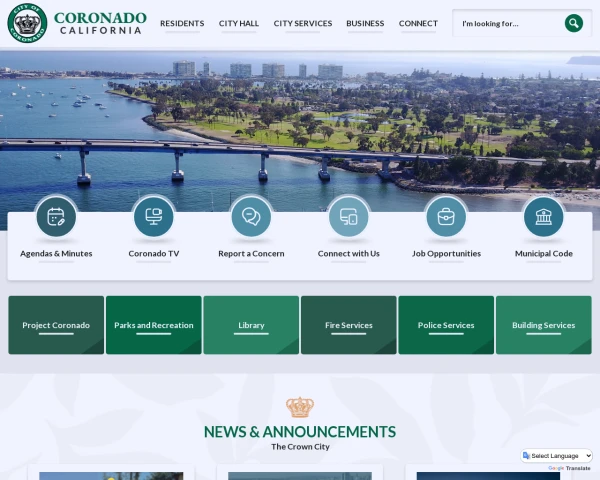Click the City of Coronado seal logo
Screen dimensions: 600x480
(27, 23)
